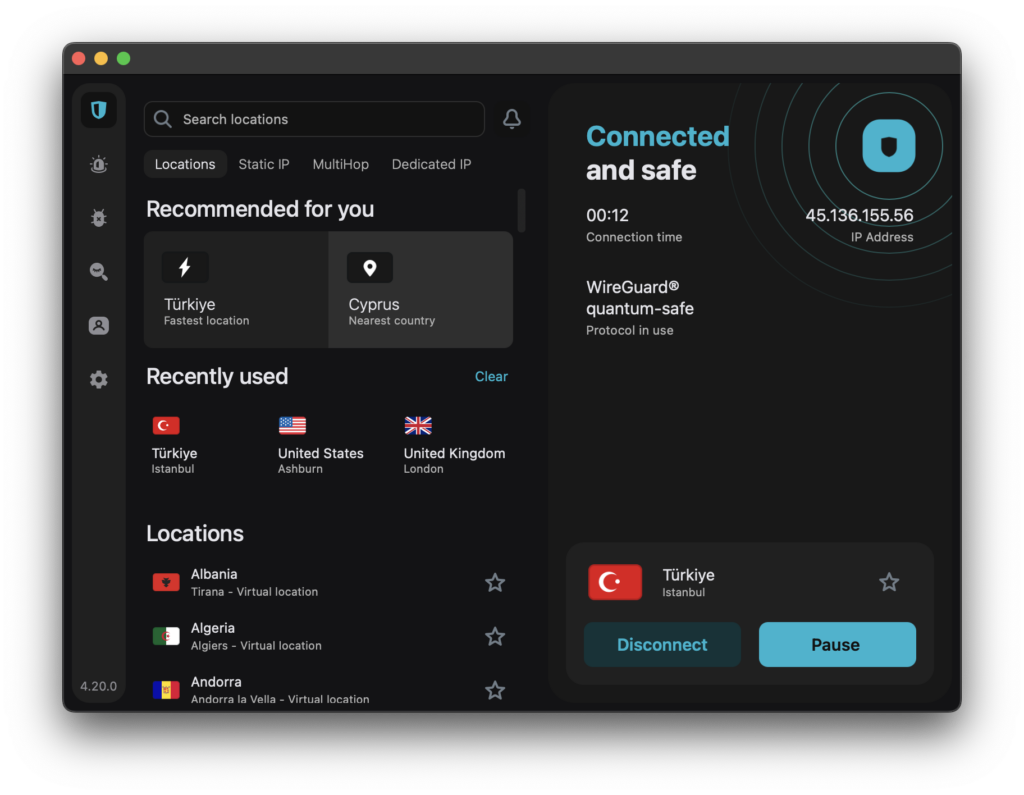1024x795 pixels.
Task: Click the 4.20.0 version number
Action: (99, 686)
